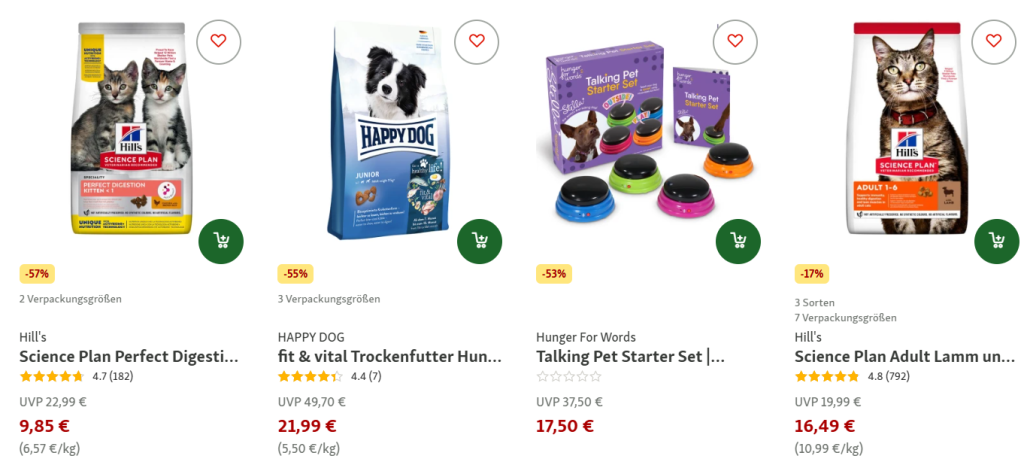Add Happy Dog fit & vital to cart

(x=480, y=242)
